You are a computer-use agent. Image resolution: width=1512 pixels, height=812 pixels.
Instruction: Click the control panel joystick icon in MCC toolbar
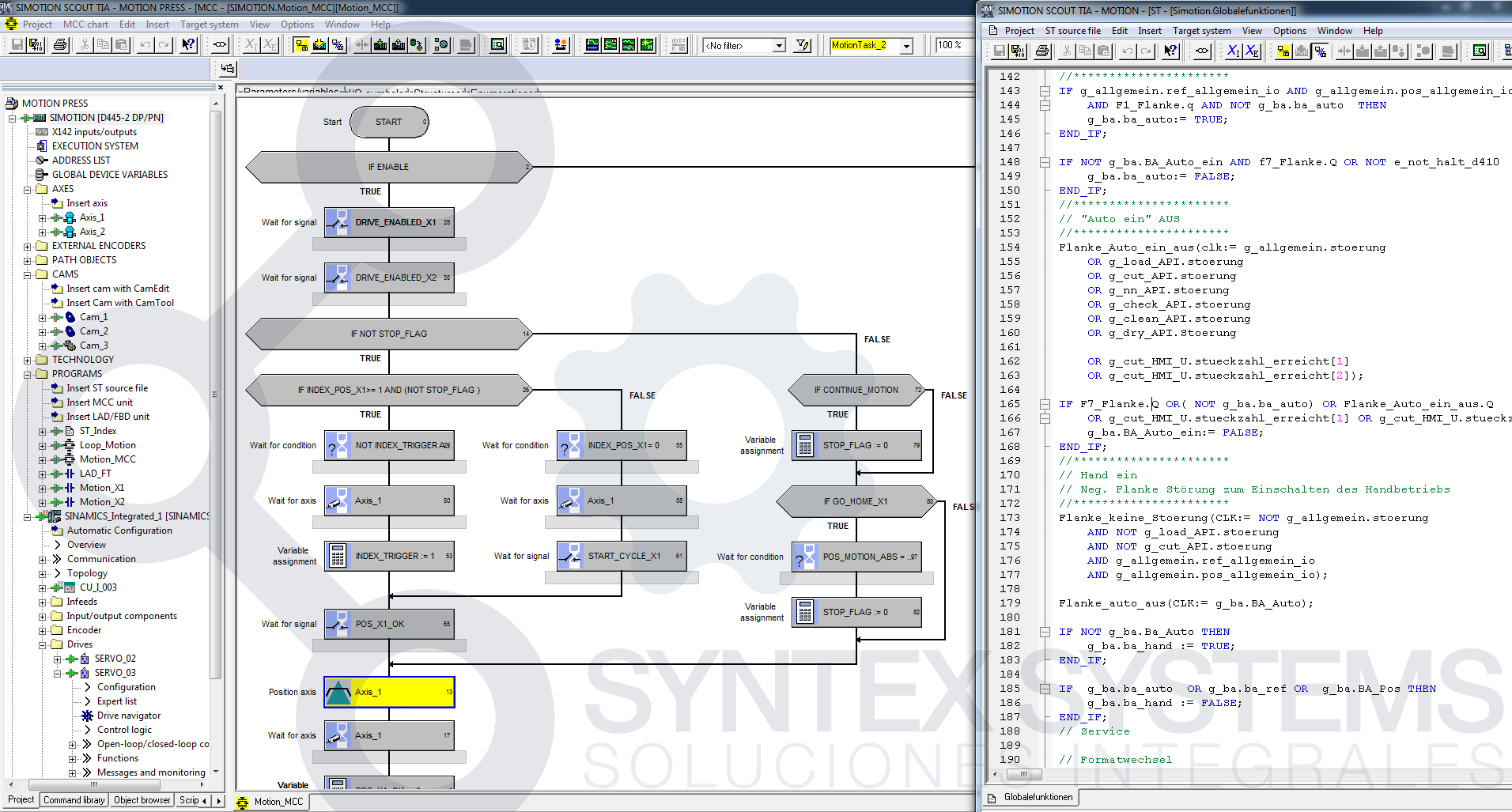click(561, 45)
